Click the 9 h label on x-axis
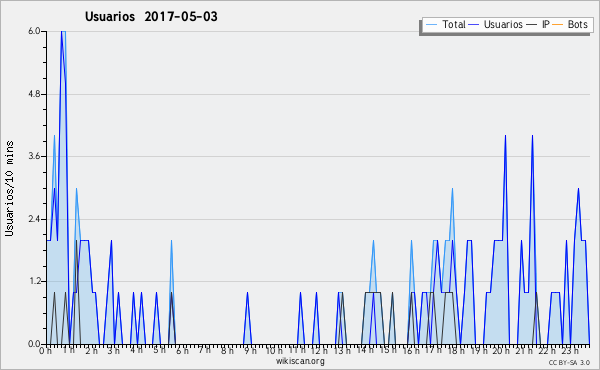This screenshot has width=600, height=370. [251, 350]
